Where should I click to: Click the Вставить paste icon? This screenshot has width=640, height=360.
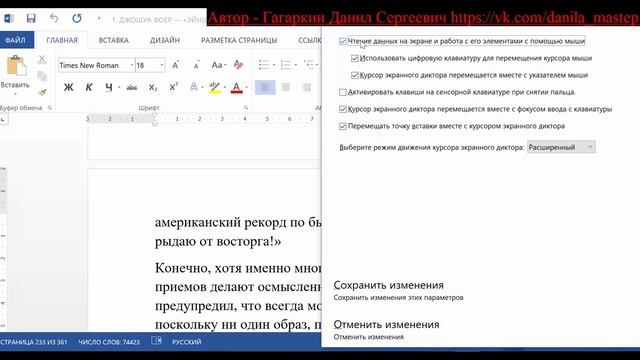pos(16,66)
